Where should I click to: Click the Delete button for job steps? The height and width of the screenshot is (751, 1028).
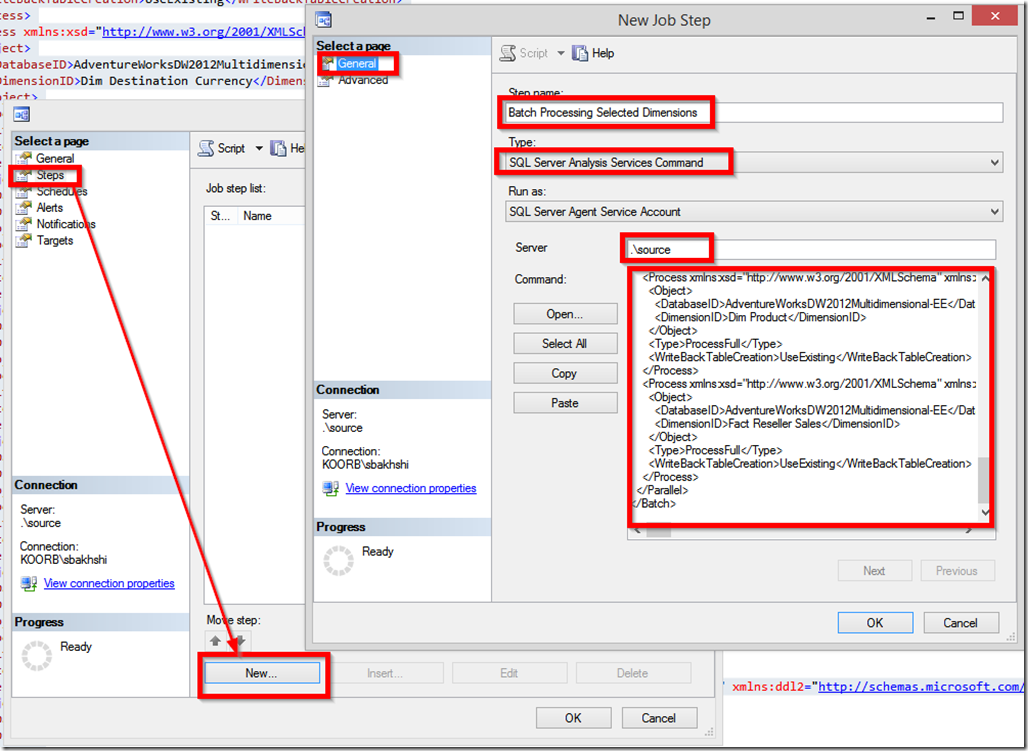click(633, 673)
